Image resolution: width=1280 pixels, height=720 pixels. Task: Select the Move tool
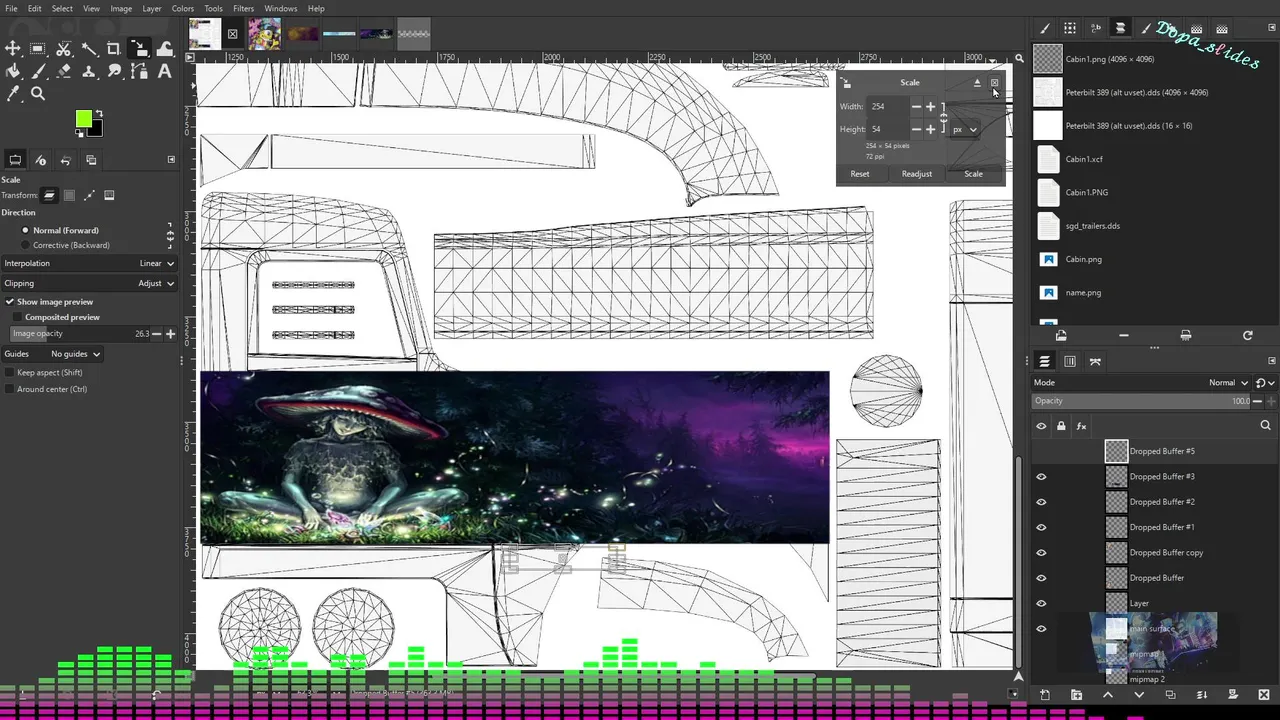13,49
